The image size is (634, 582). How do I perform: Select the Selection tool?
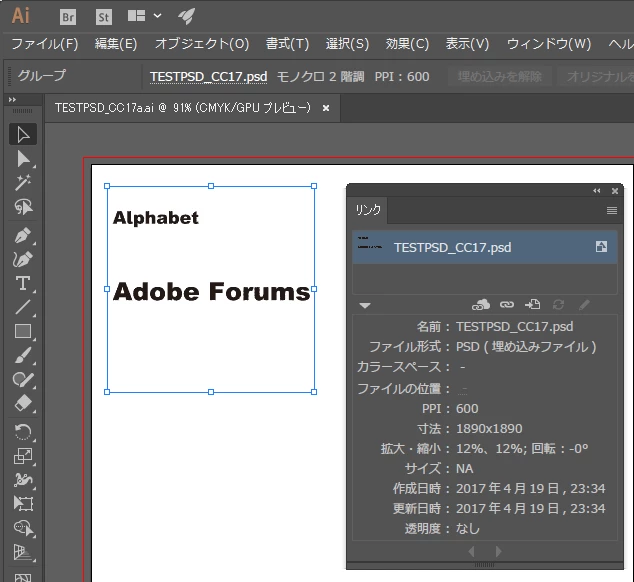click(23, 134)
